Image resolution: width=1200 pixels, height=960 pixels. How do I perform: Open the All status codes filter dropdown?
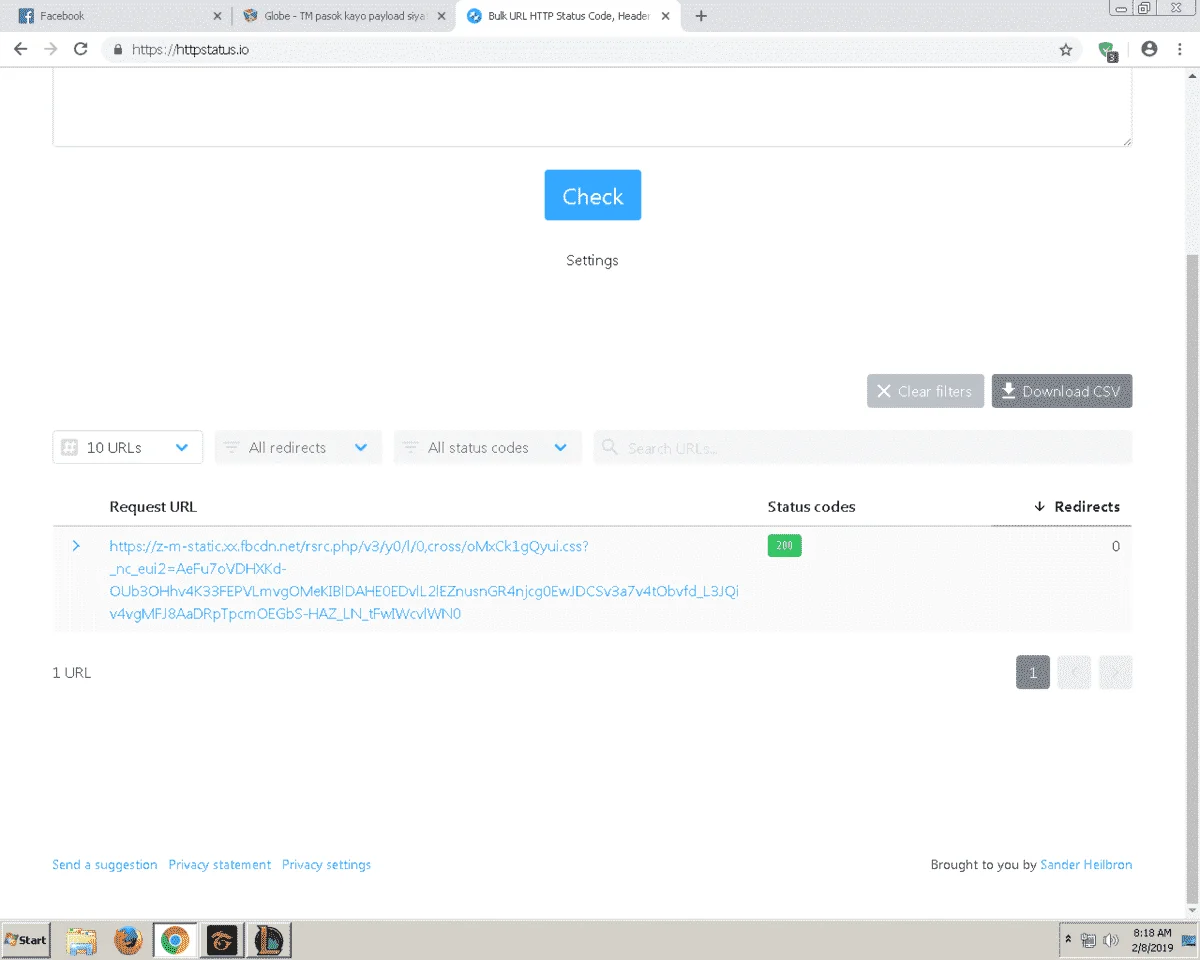[487, 447]
